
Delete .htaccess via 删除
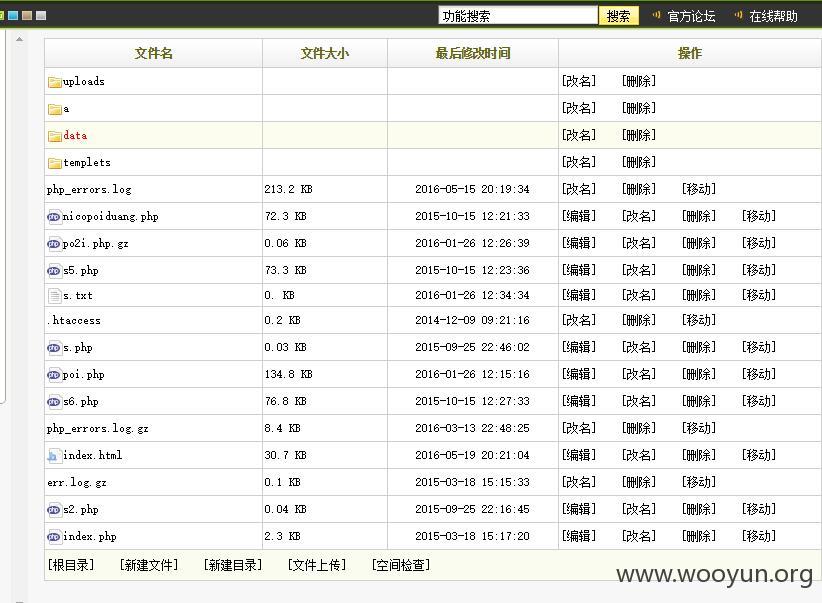[x=639, y=320]
